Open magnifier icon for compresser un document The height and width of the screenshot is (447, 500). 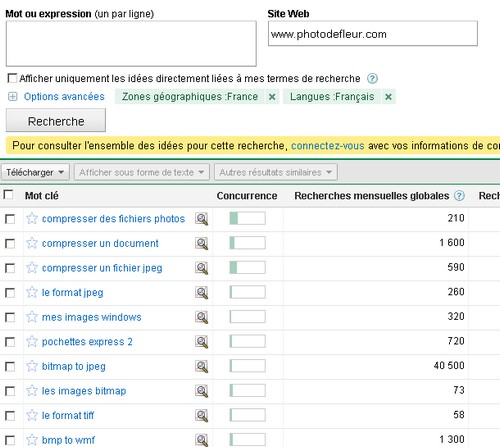tap(202, 243)
